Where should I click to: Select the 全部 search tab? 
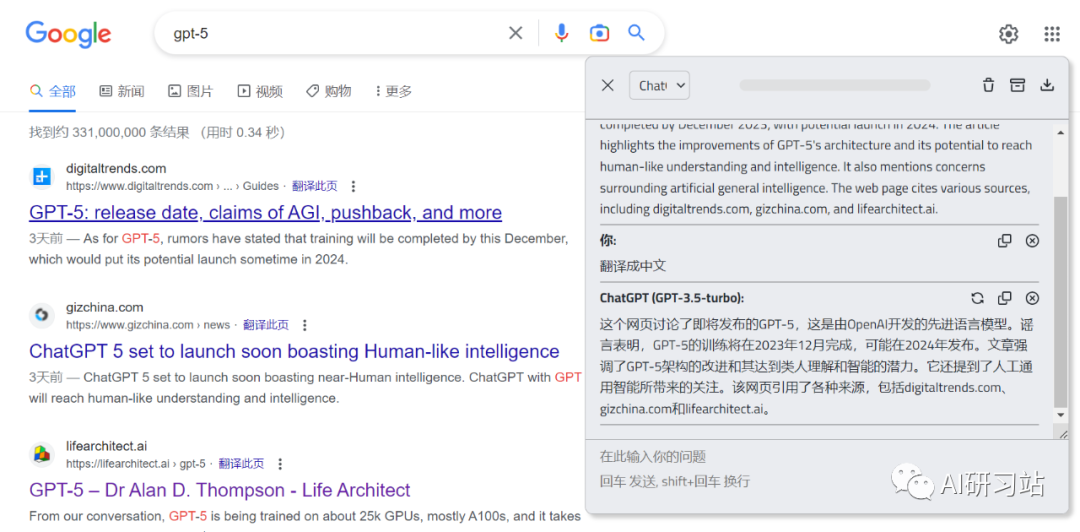pos(52,91)
